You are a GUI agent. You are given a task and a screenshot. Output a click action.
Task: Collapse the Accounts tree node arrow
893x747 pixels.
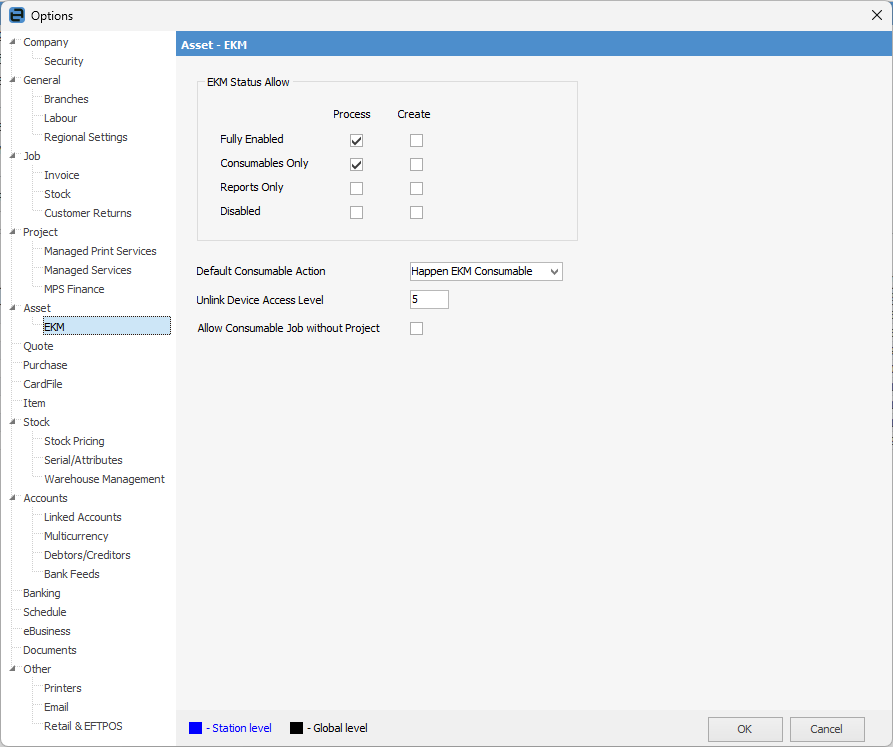(13, 498)
